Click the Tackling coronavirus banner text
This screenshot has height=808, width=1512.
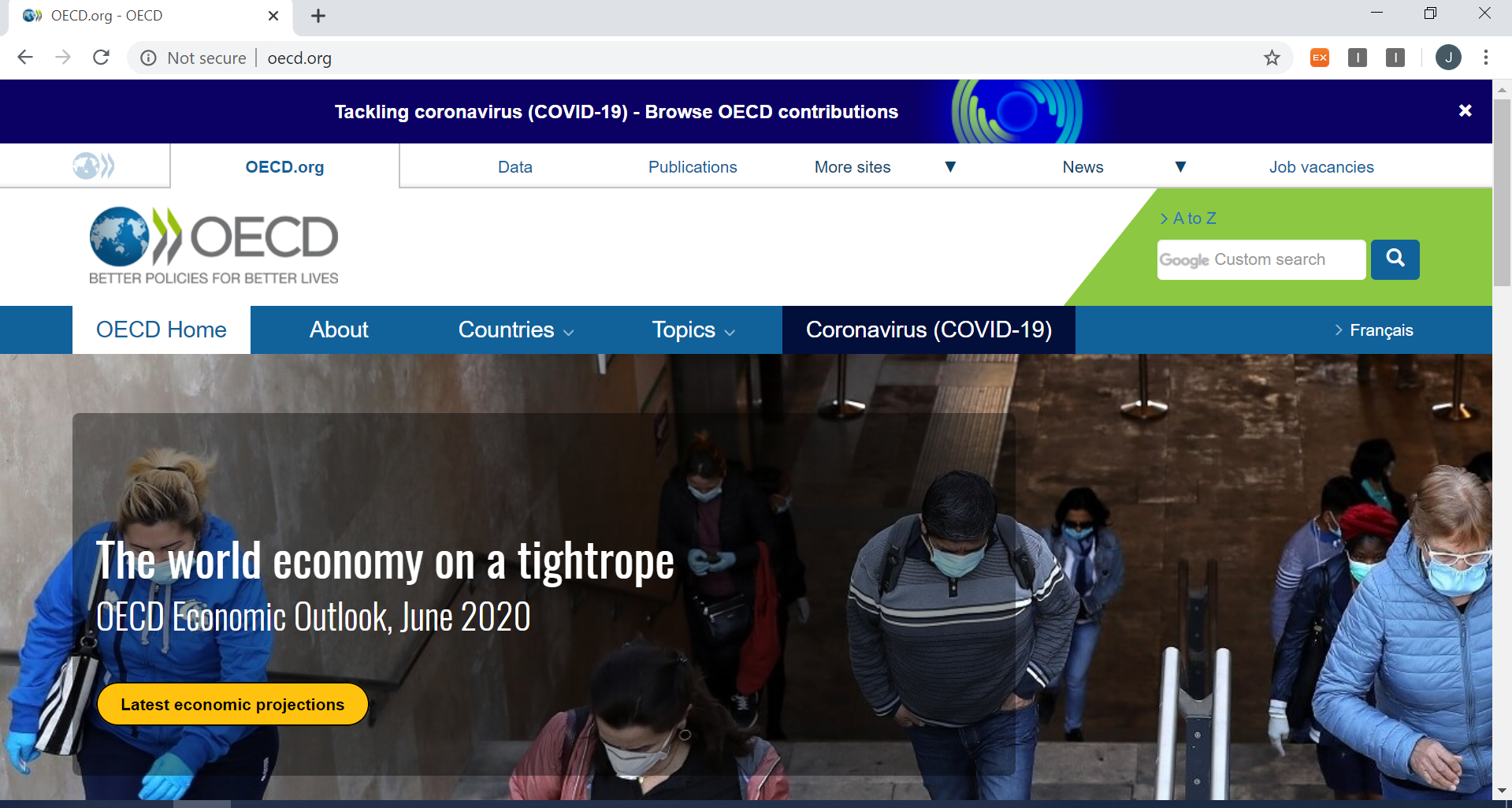[616, 112]
